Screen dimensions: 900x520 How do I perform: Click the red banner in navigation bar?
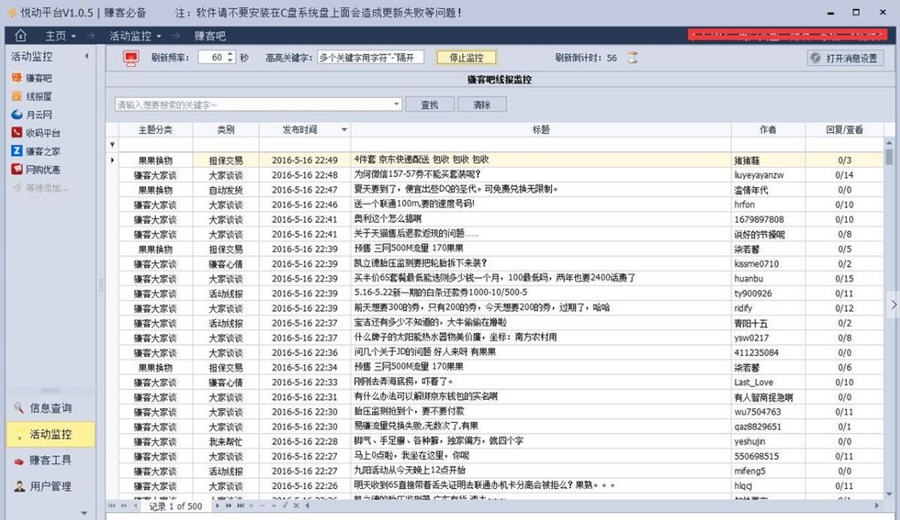(x=787, y=36)
